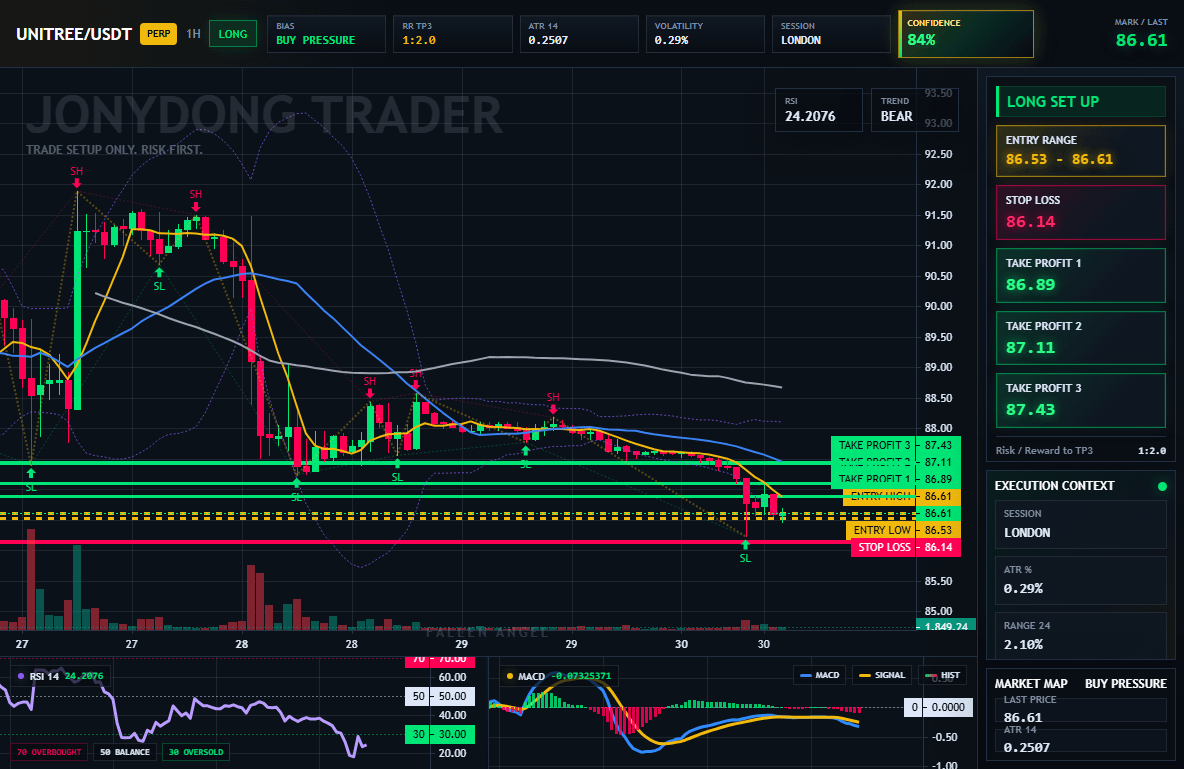Click the 86.53 price axis tag
The image size is (1184, 769).
(x=939, y=530)
